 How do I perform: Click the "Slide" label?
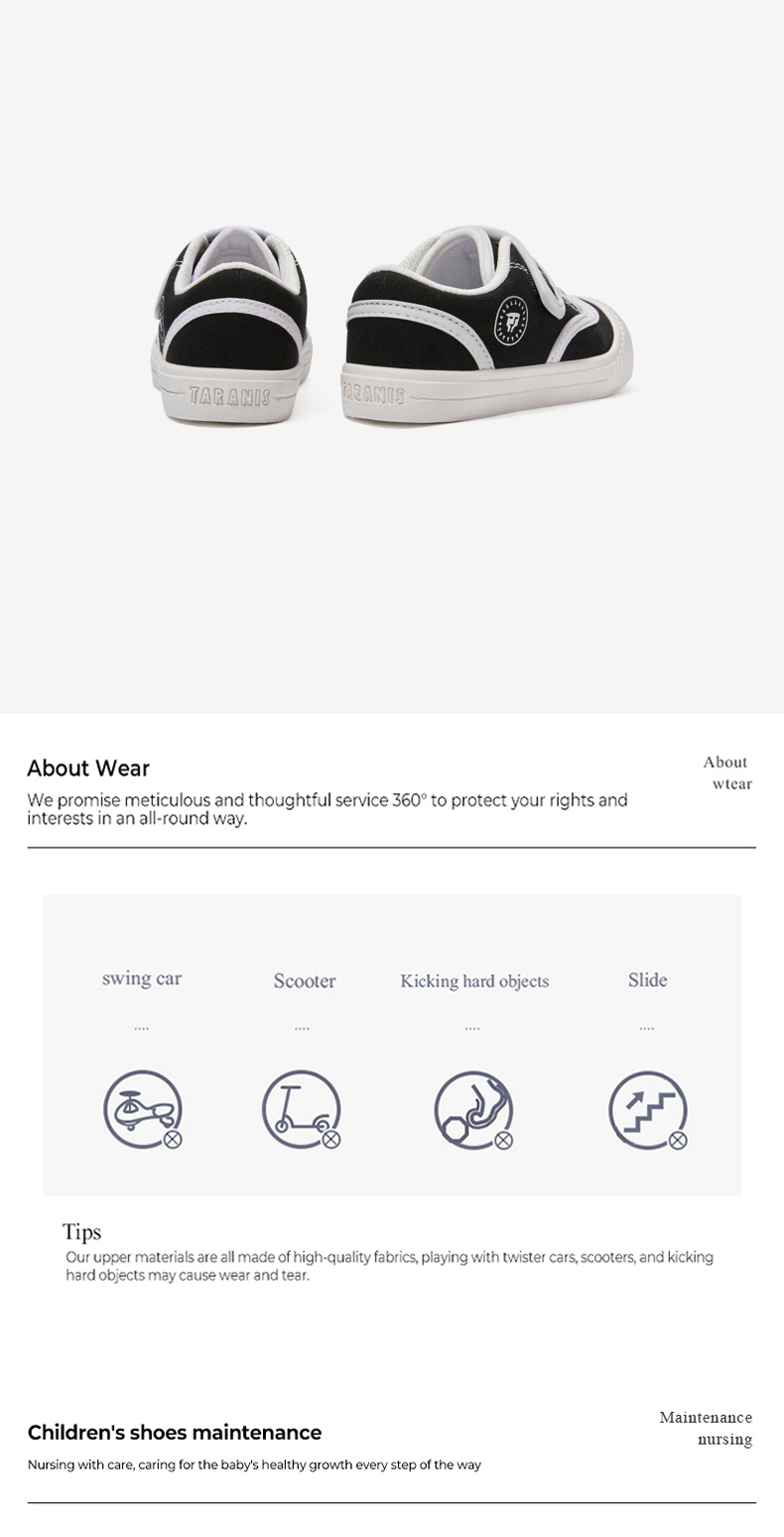click(x=647, y=980)
